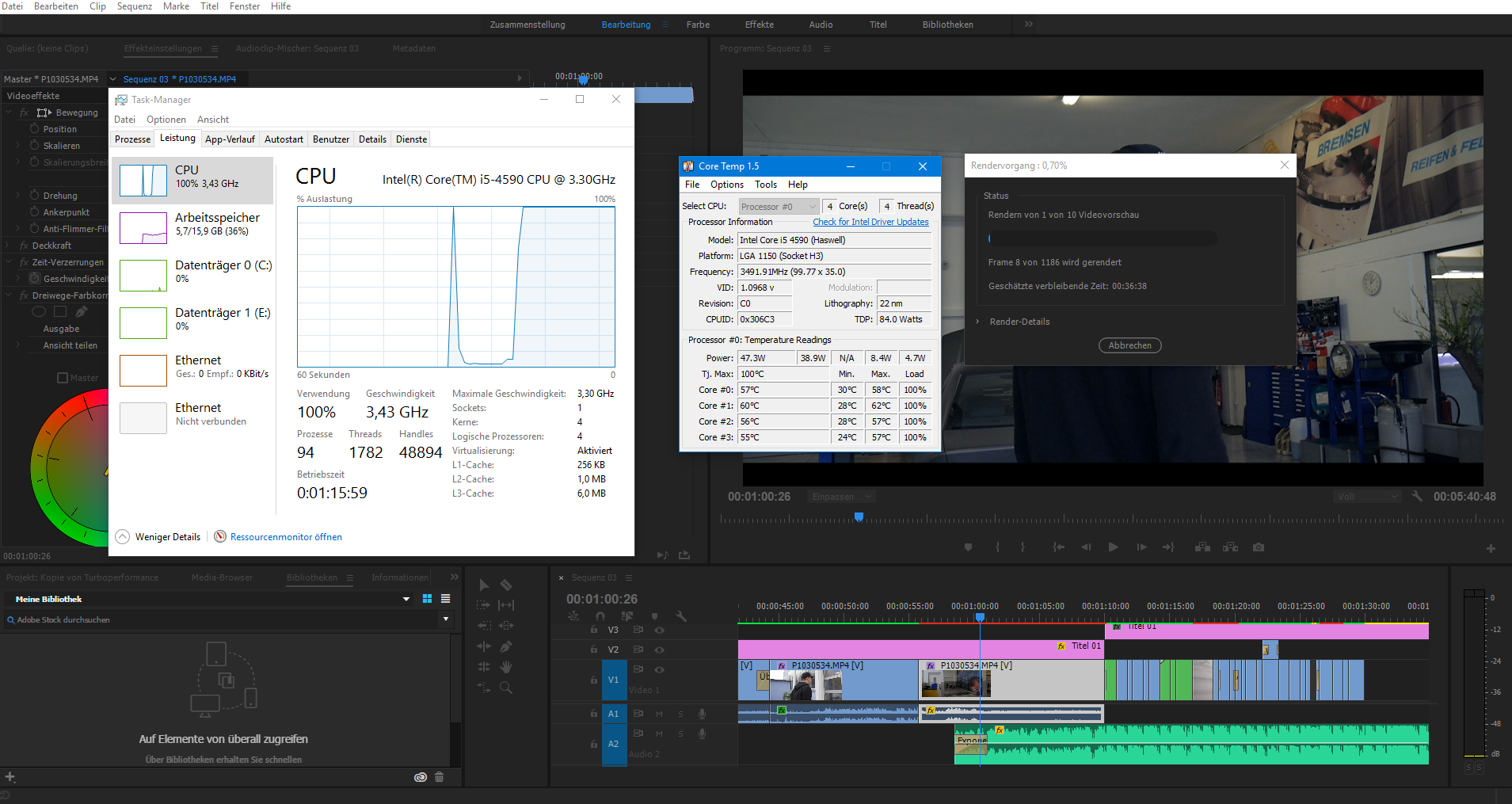
Task: Switch to the Farbe workspace tab
Action: [x=697, y=25]
